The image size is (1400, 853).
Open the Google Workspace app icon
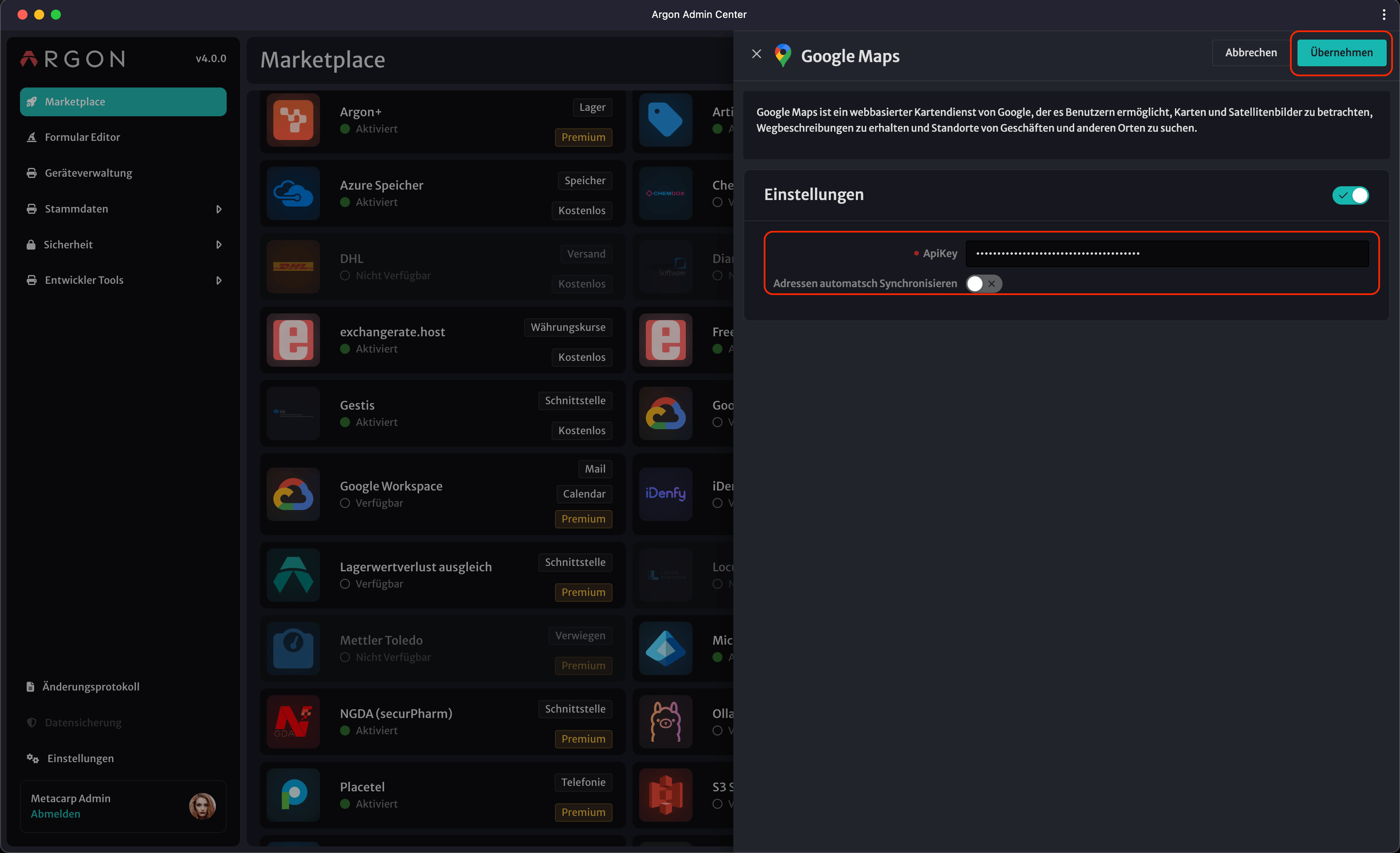(x=293, y=494)
